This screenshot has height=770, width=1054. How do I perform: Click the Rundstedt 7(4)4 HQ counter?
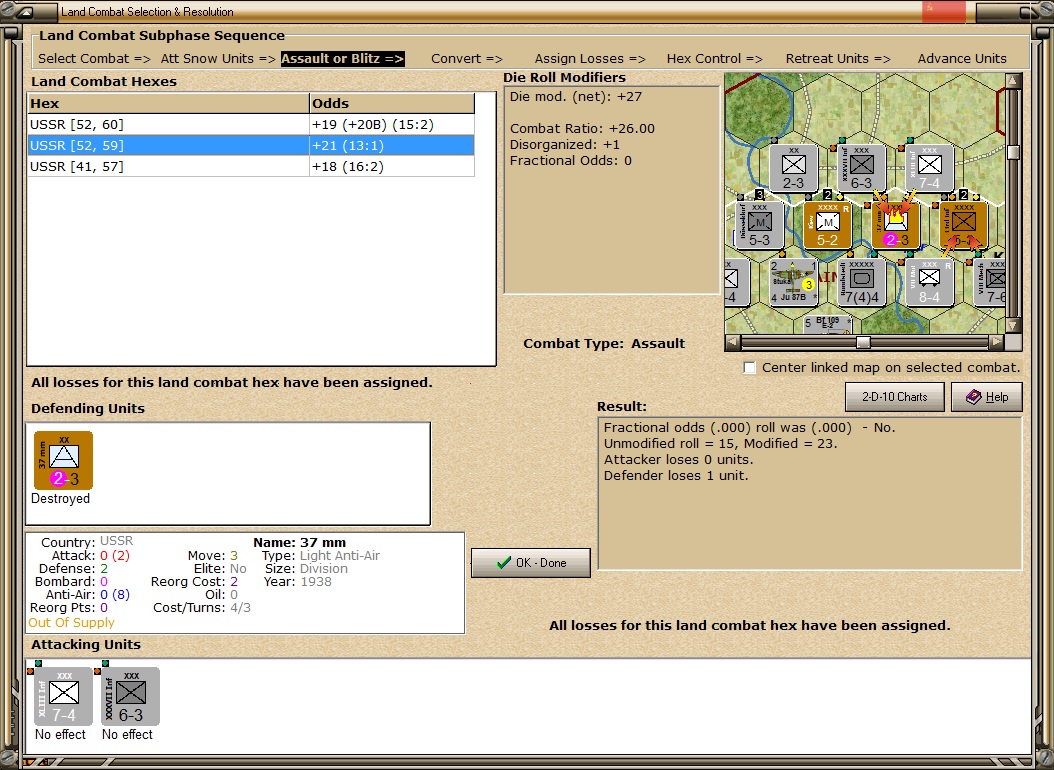coord(861,282)
